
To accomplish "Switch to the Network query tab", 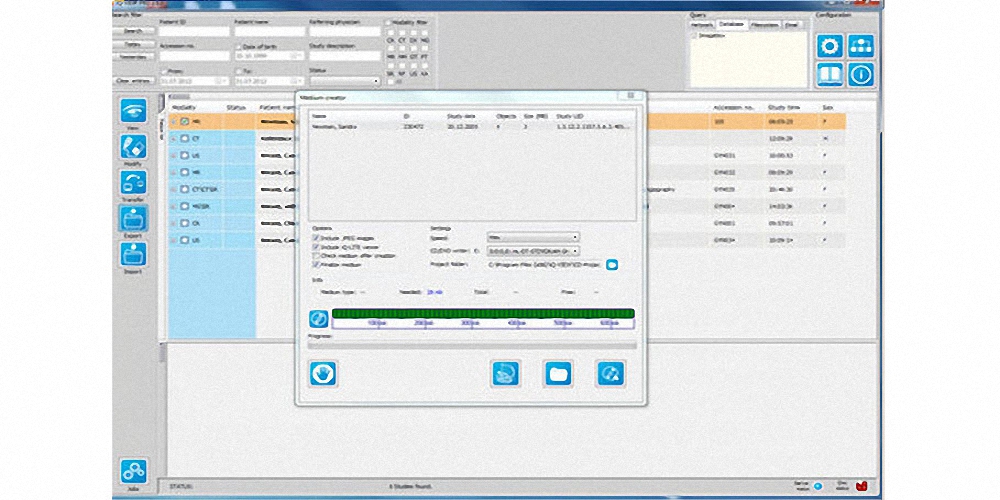I will pyautogui.click(x=703, y=24).
